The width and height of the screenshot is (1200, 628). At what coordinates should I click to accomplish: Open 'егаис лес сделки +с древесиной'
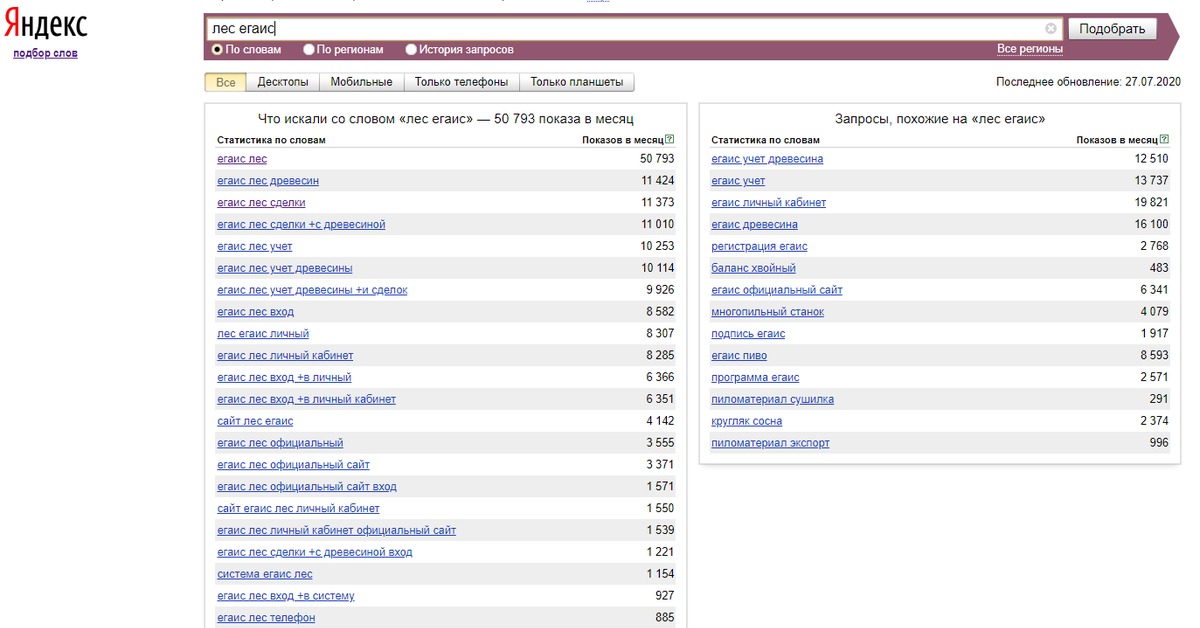pos(301,225)
